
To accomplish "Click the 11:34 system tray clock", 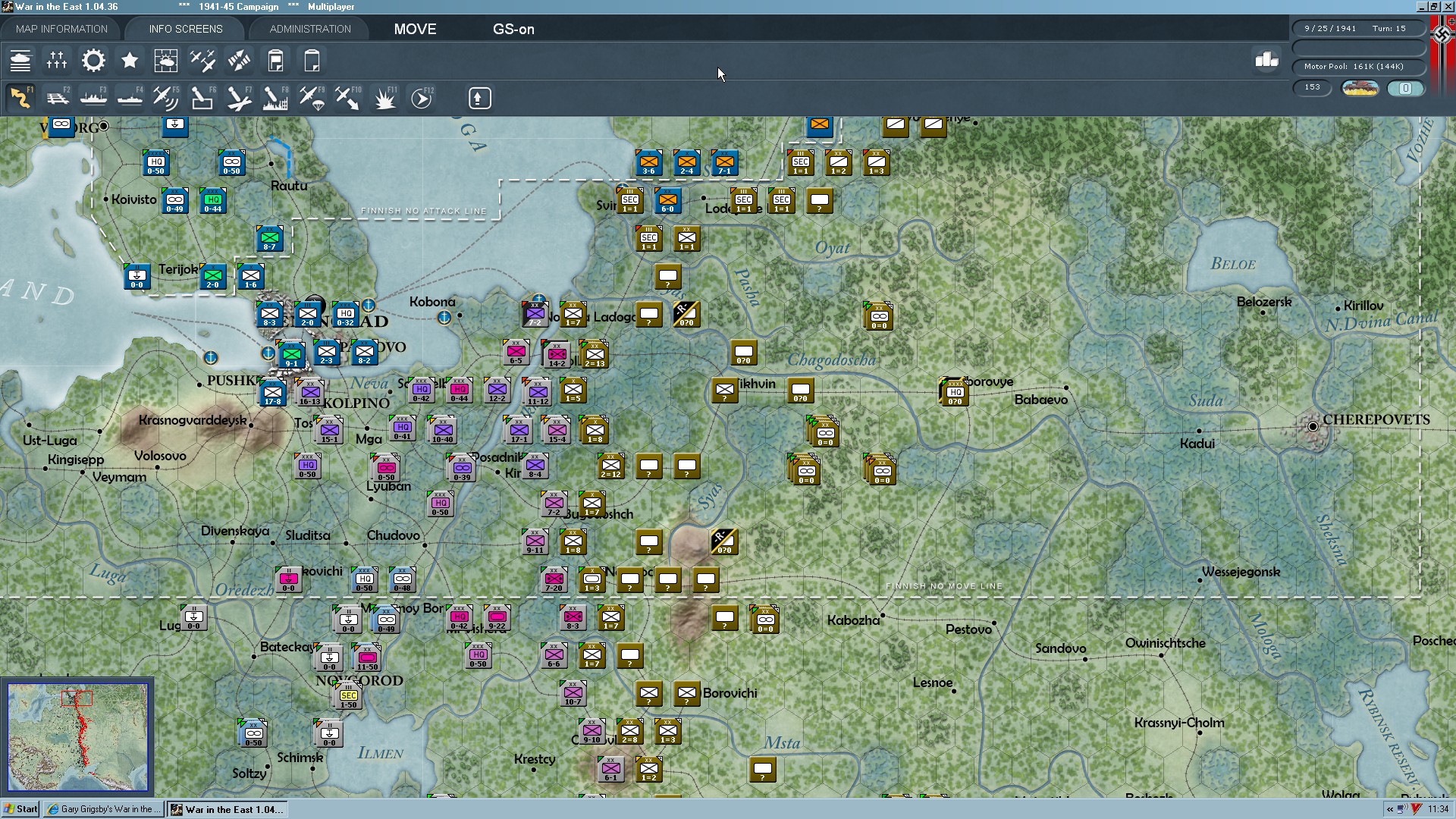I will (1438, 809).
